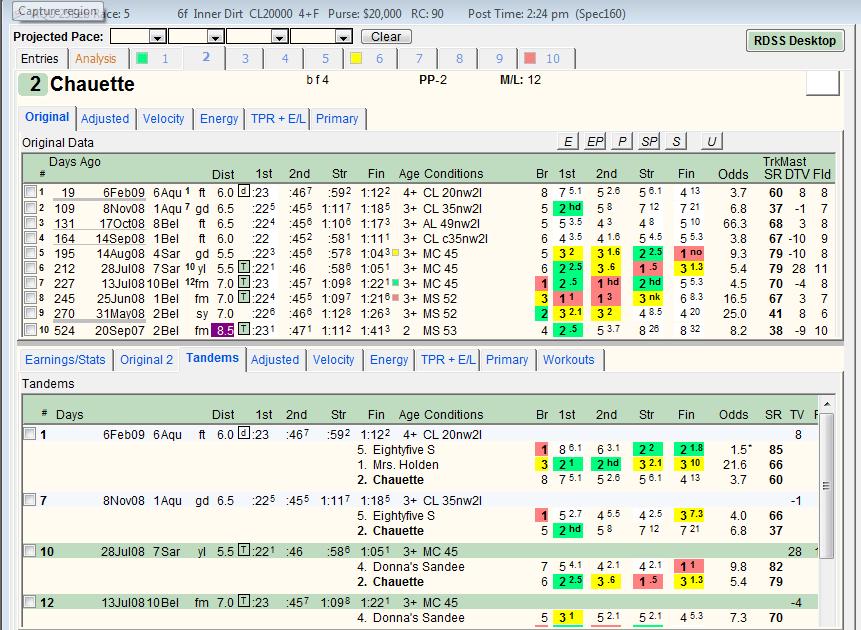Click the Mrs. Holden entry

[x=405, y=465]
